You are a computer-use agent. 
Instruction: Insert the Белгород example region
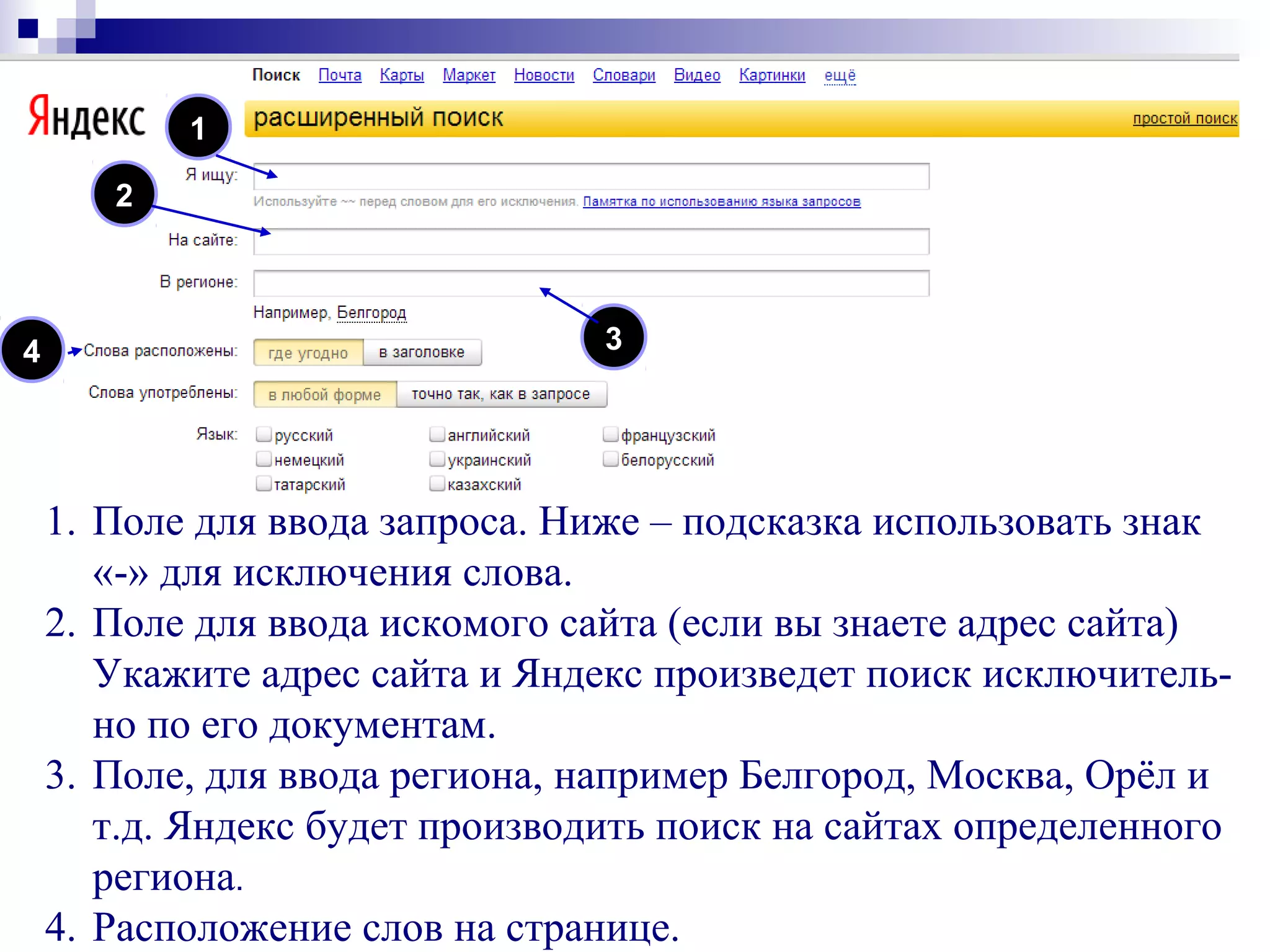point(371,312)
